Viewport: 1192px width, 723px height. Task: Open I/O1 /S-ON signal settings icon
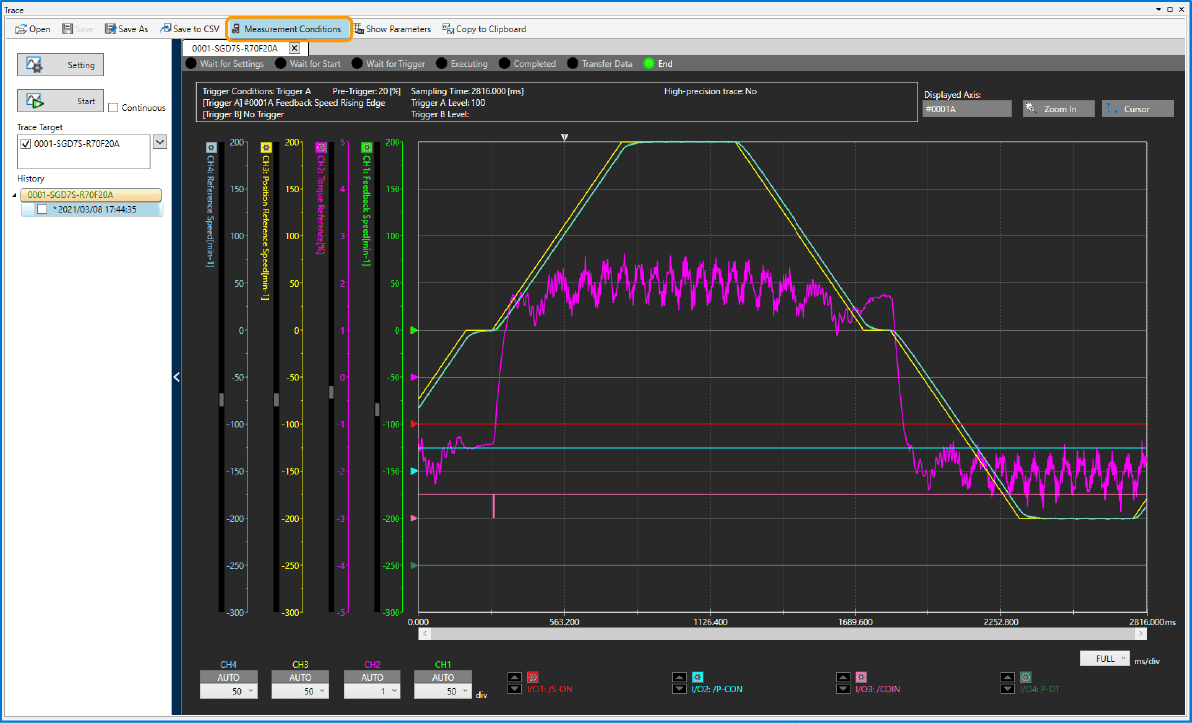(533, 677)
